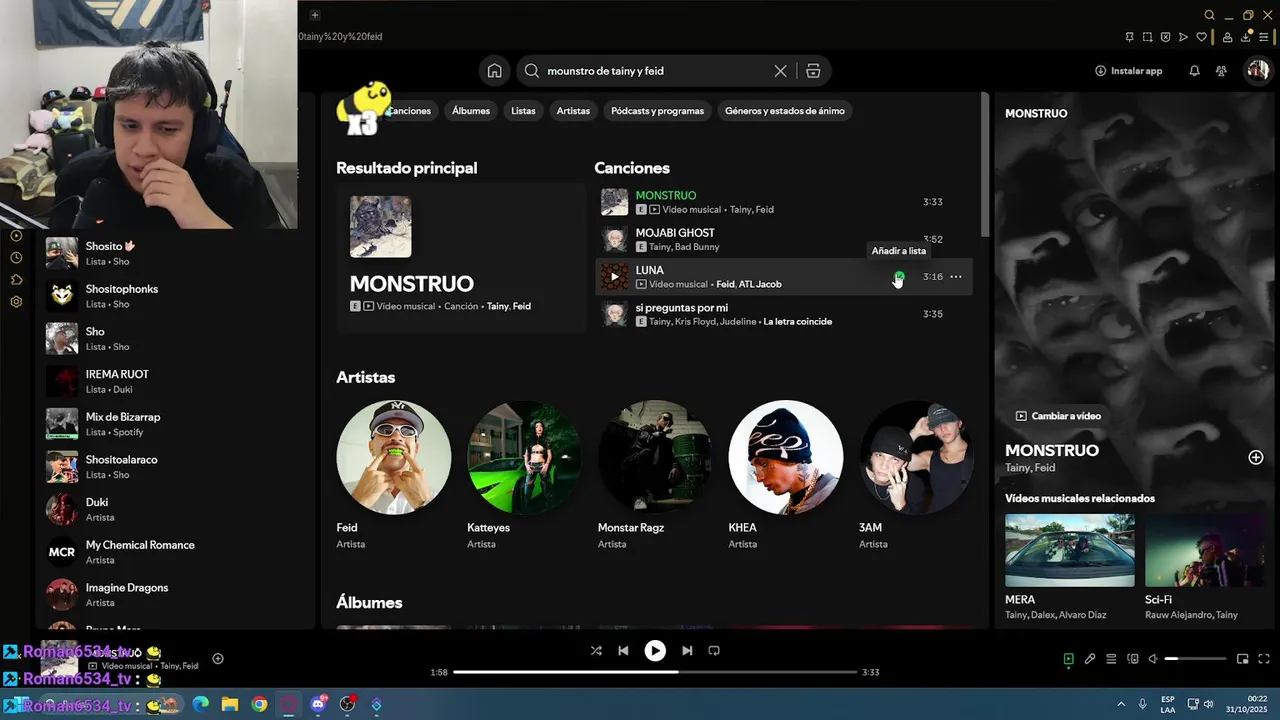Screen dimensions: 1280x720
Task: Play LUNA via row play icon
Action: [615, 277]
